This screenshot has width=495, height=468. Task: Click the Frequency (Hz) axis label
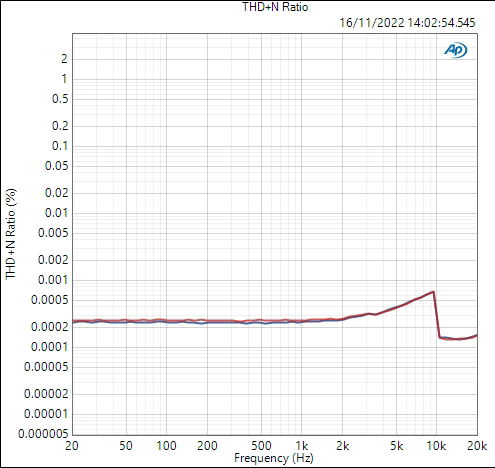[274, 458]
